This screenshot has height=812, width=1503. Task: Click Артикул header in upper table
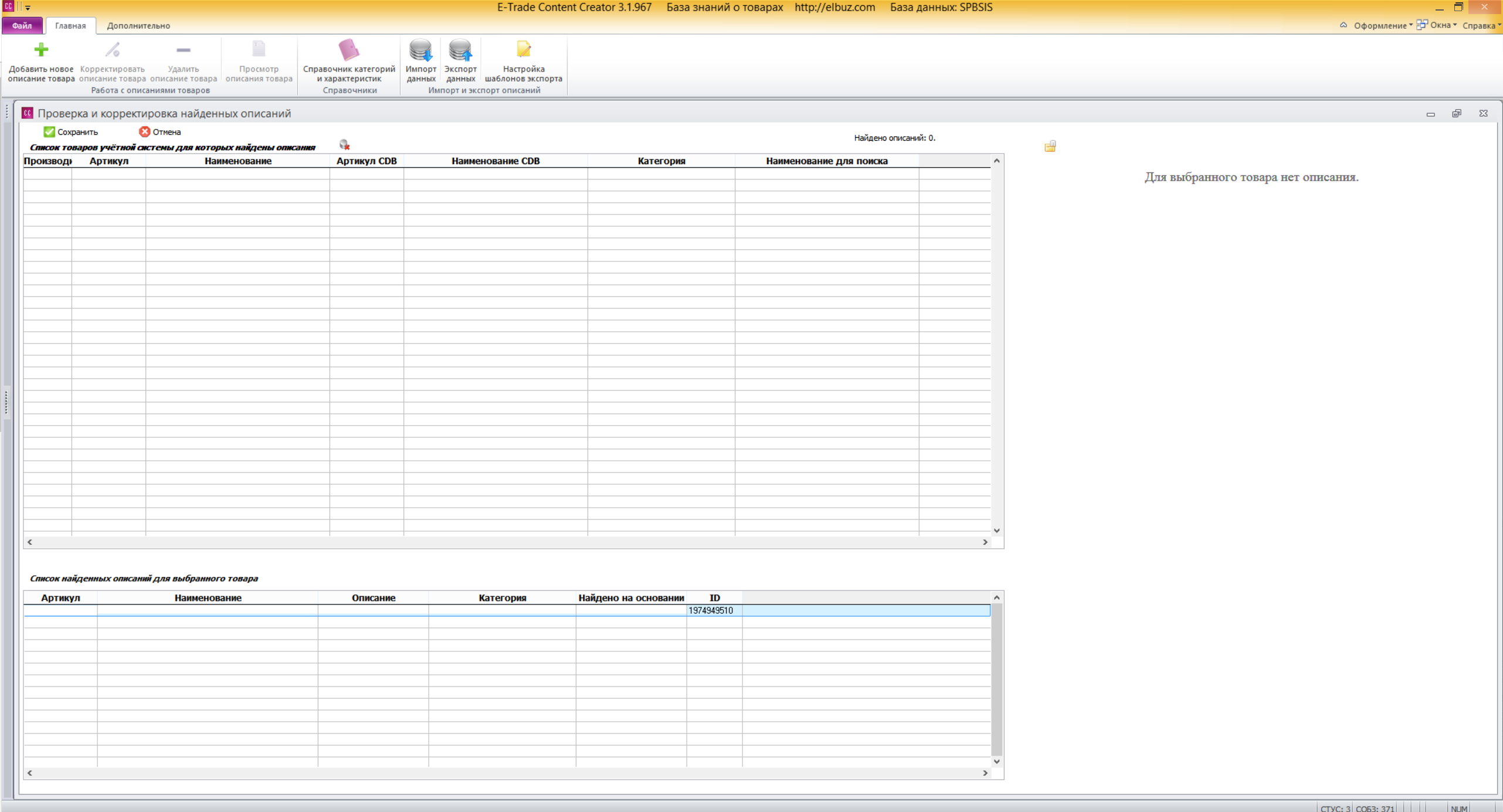tap(108, 161)
